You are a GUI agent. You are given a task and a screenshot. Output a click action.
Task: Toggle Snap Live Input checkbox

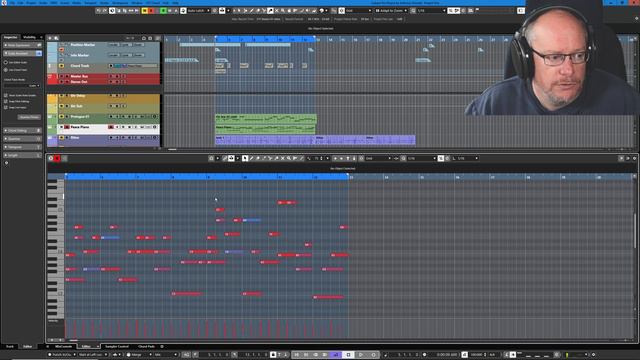(x=6, y=107)
